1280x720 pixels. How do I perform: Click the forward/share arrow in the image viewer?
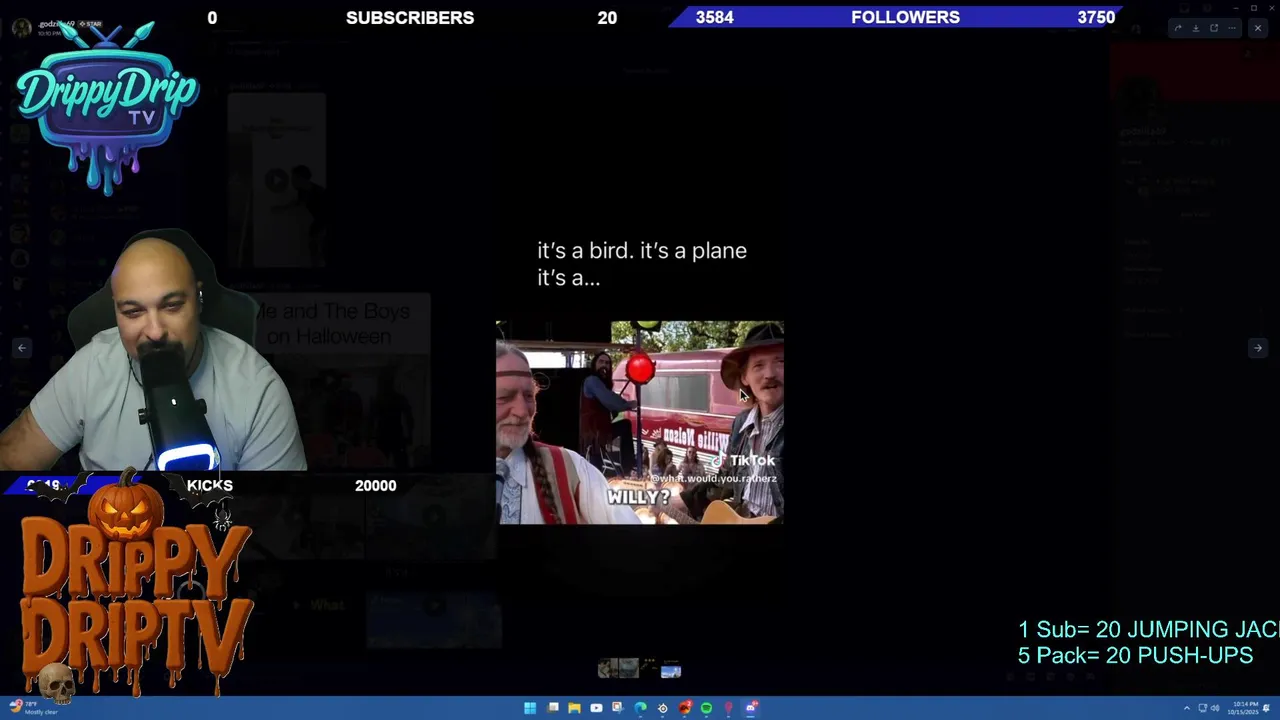(1178, 28)
